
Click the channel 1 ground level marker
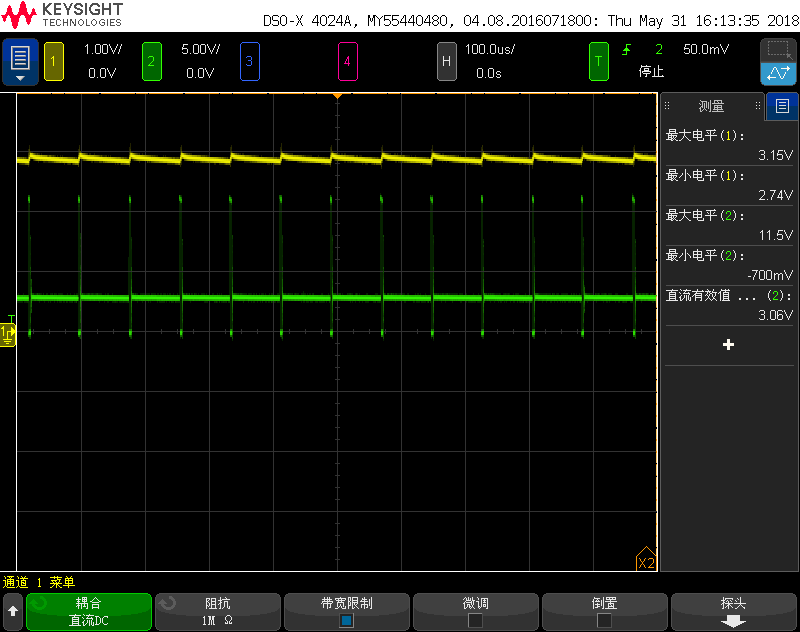point(8,334)
